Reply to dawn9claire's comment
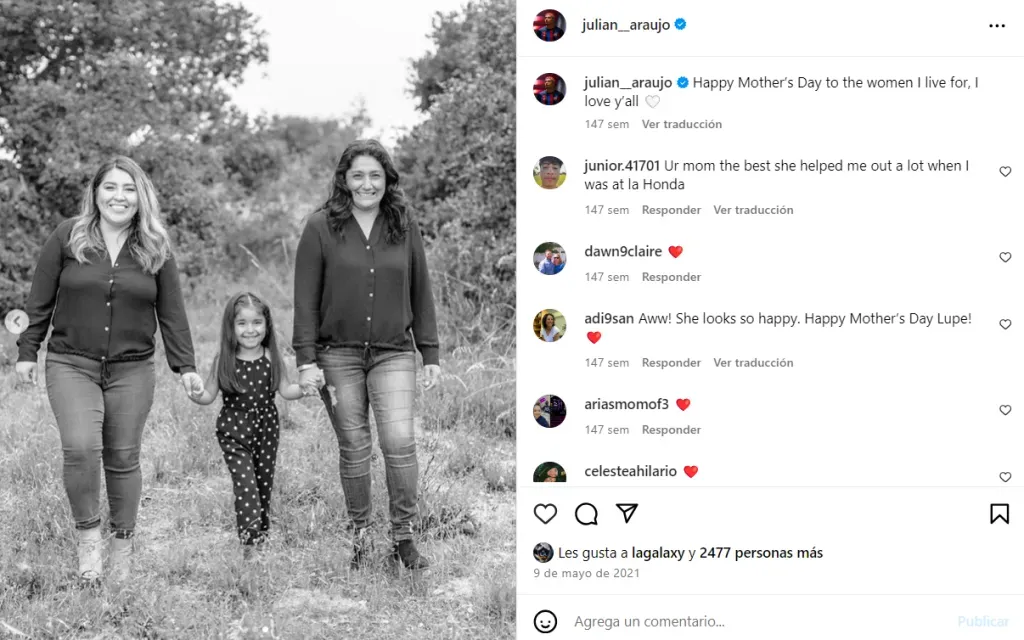Viewport: 1024px width, 640px height. point(671,277)
